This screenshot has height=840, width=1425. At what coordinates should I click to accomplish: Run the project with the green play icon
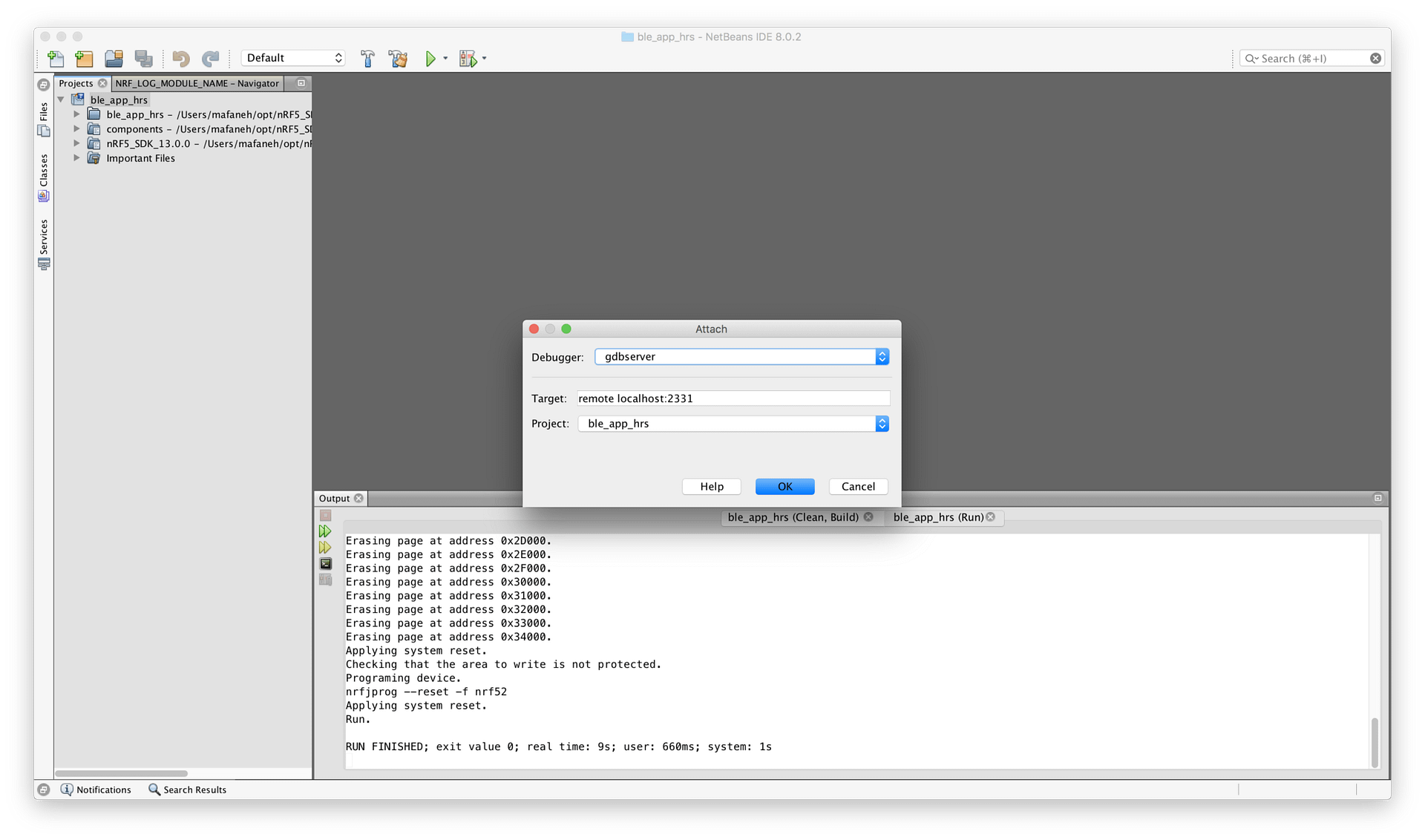(432, 58)
